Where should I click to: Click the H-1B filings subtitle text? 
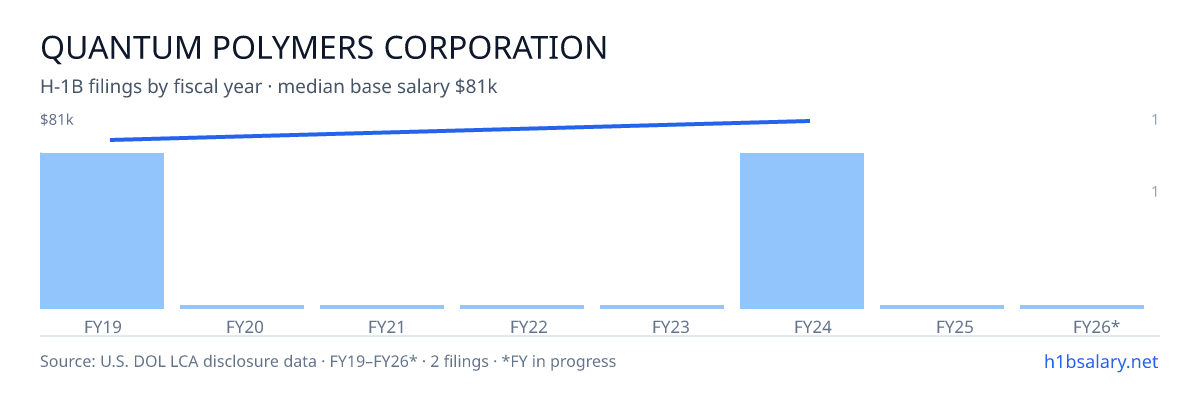pyautogui.click(x=269, y=87)
